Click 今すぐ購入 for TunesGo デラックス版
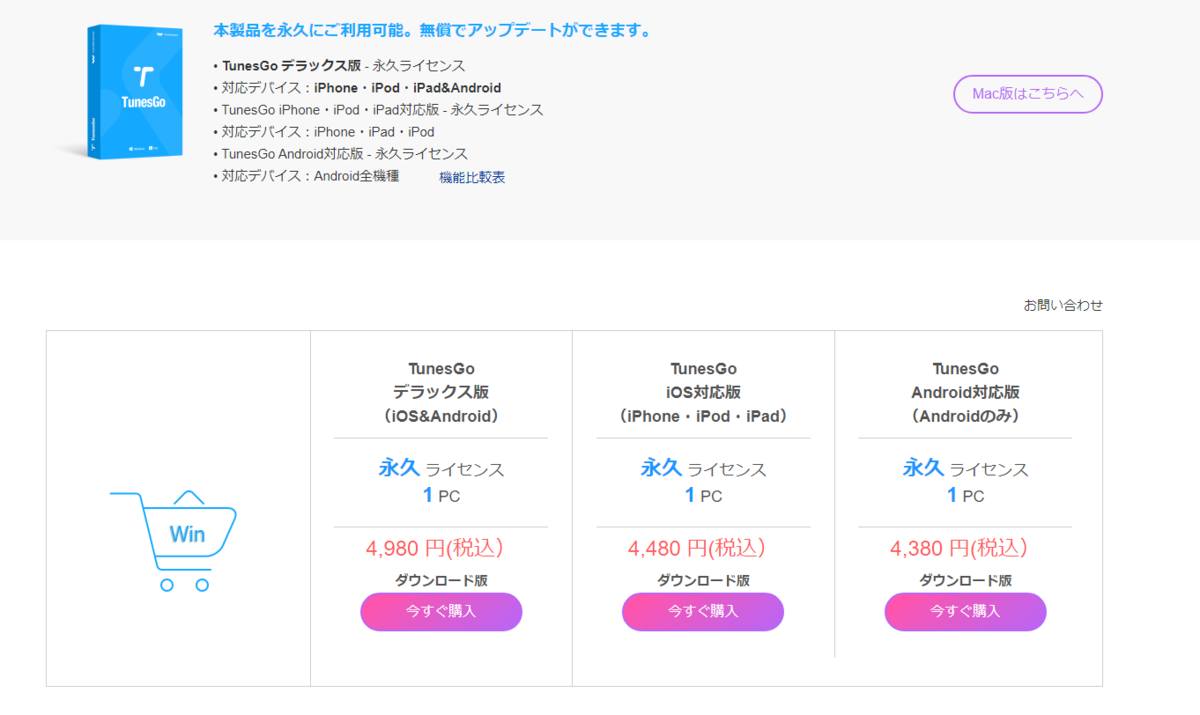The height and width of the screenshot is (715, 1200). pyautogui.click(x=440, y=611)
